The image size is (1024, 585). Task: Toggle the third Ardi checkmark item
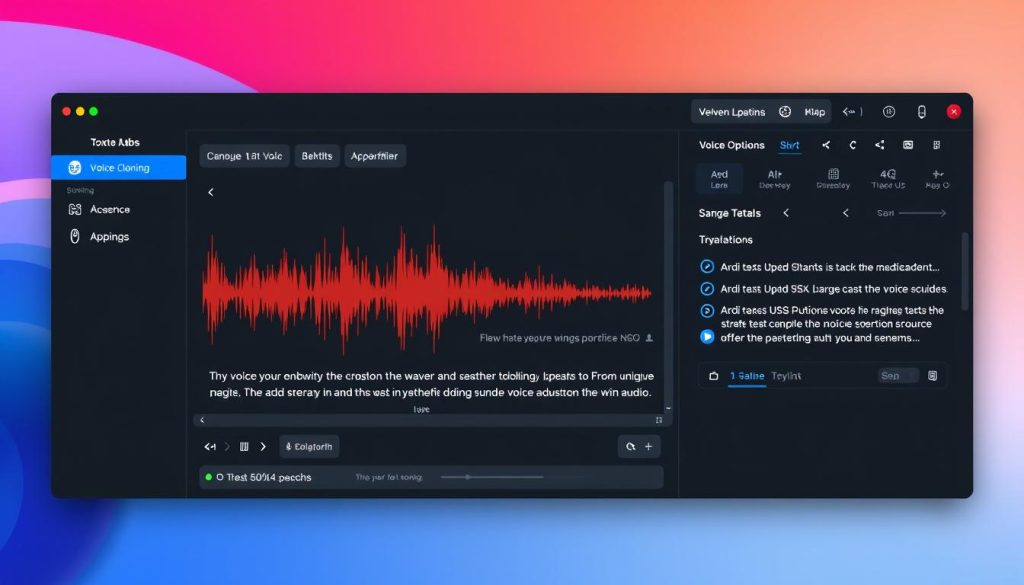click(707, 311)
